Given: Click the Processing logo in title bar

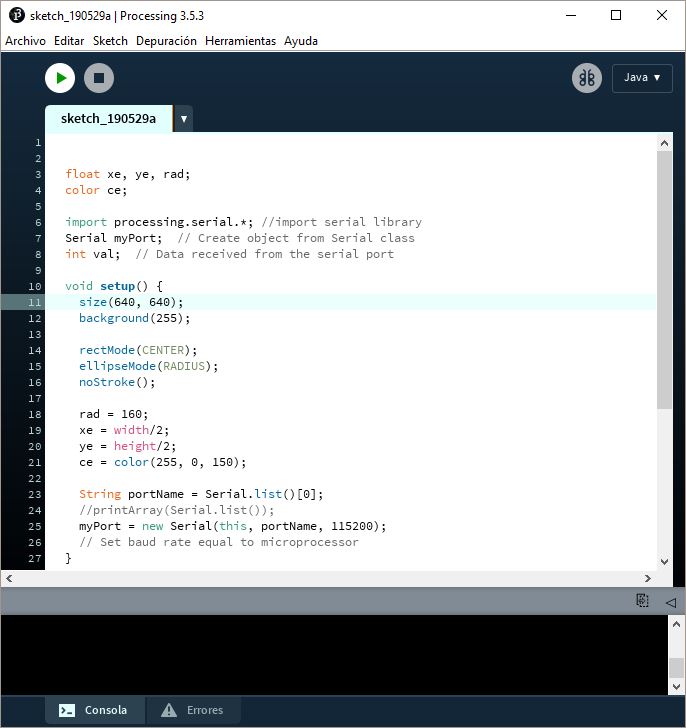Looking at the screenshot, I should point(17,15).
